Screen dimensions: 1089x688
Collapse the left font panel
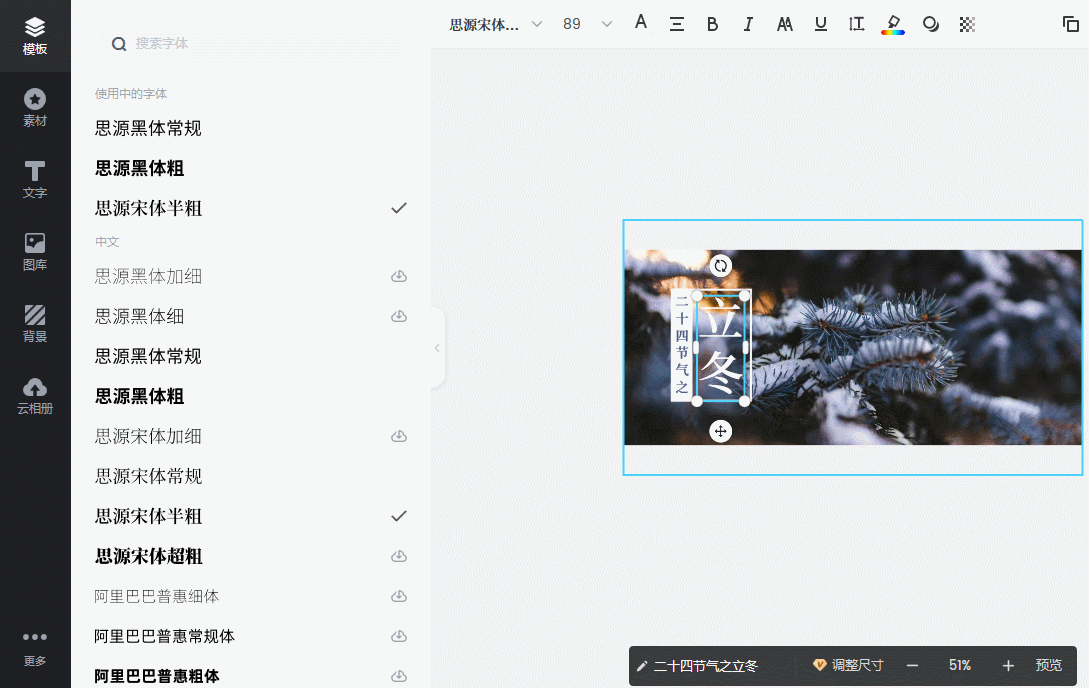point(437,348)
